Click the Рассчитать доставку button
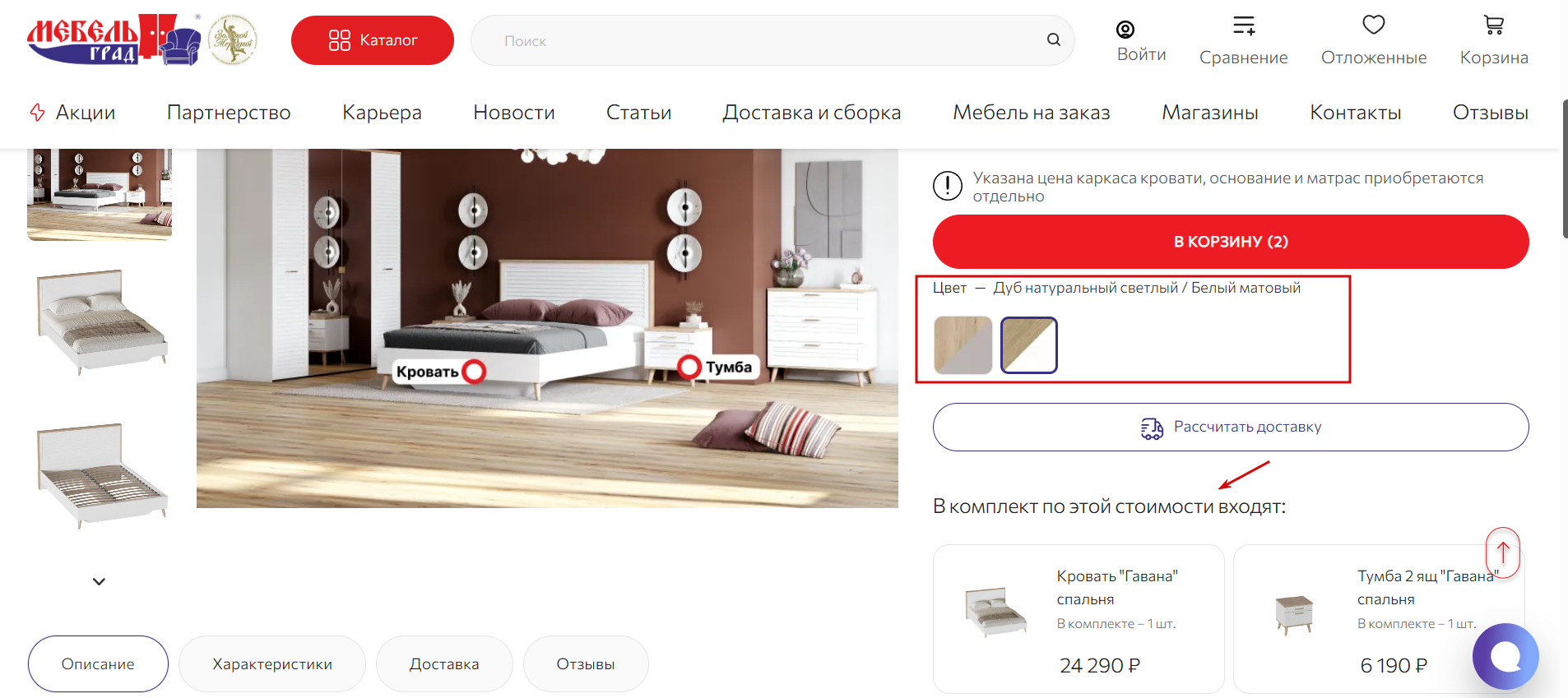1568x698 pixels. (x=1231, y=427)
